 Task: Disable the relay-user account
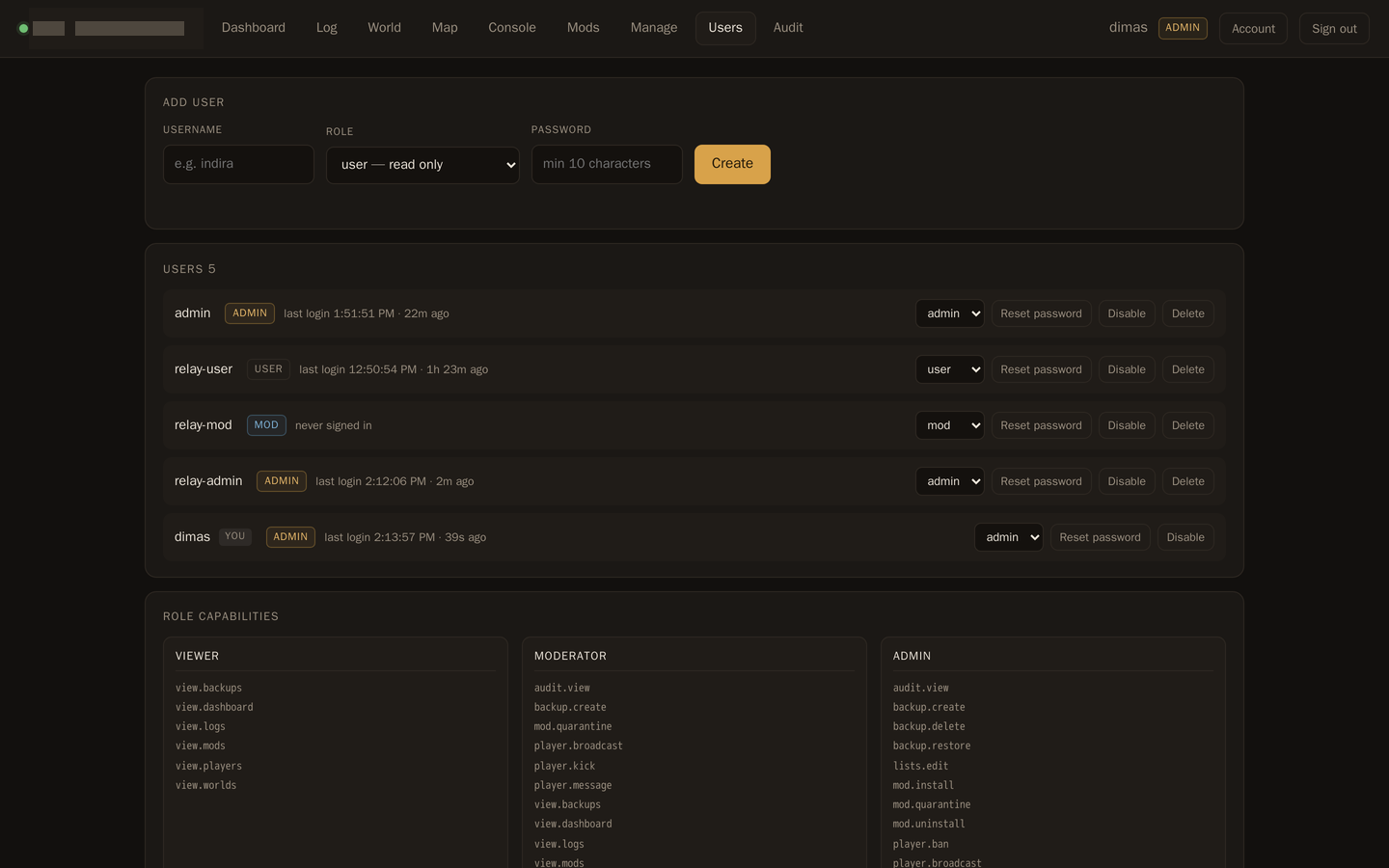(x=1127, y=369)
